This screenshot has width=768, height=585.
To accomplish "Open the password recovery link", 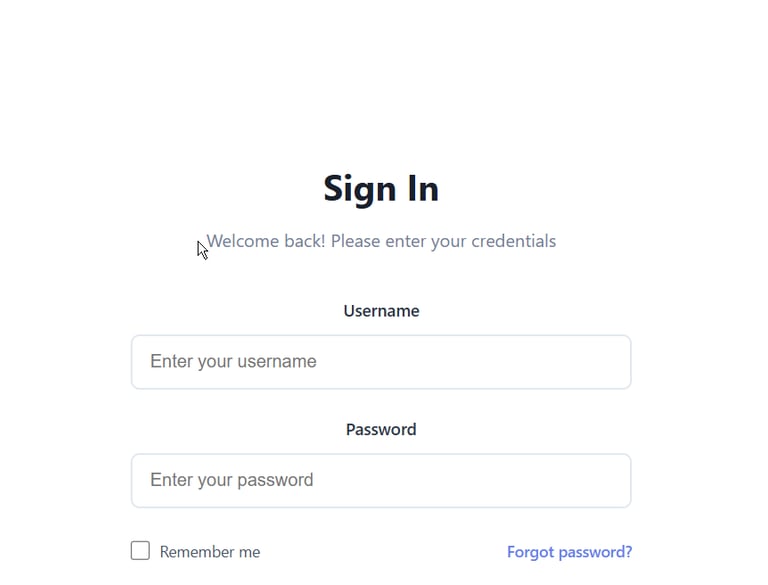I will [x=569, y=552].
